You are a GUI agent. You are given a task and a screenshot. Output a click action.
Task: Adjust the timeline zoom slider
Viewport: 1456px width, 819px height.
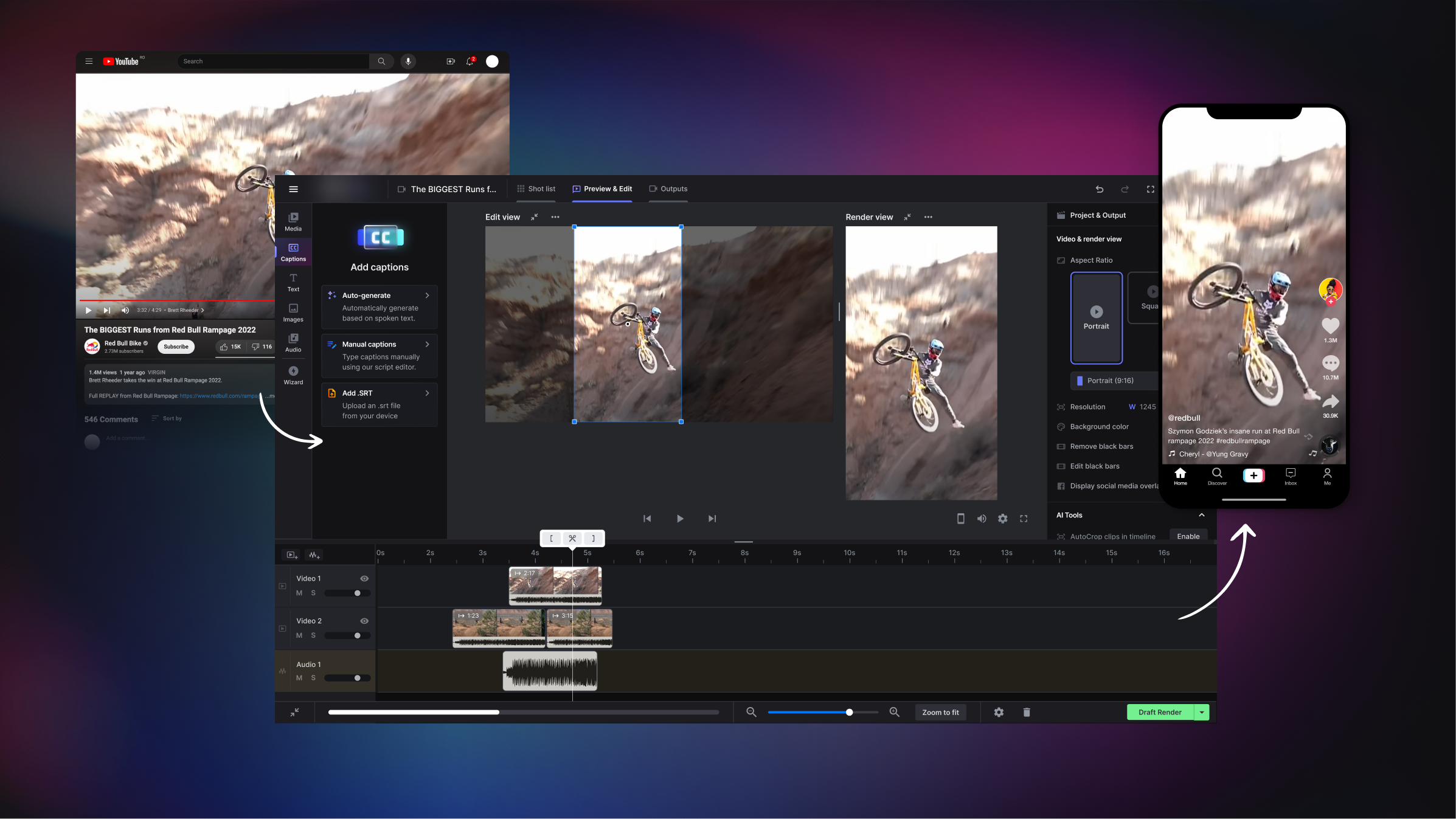coord(849,712)
